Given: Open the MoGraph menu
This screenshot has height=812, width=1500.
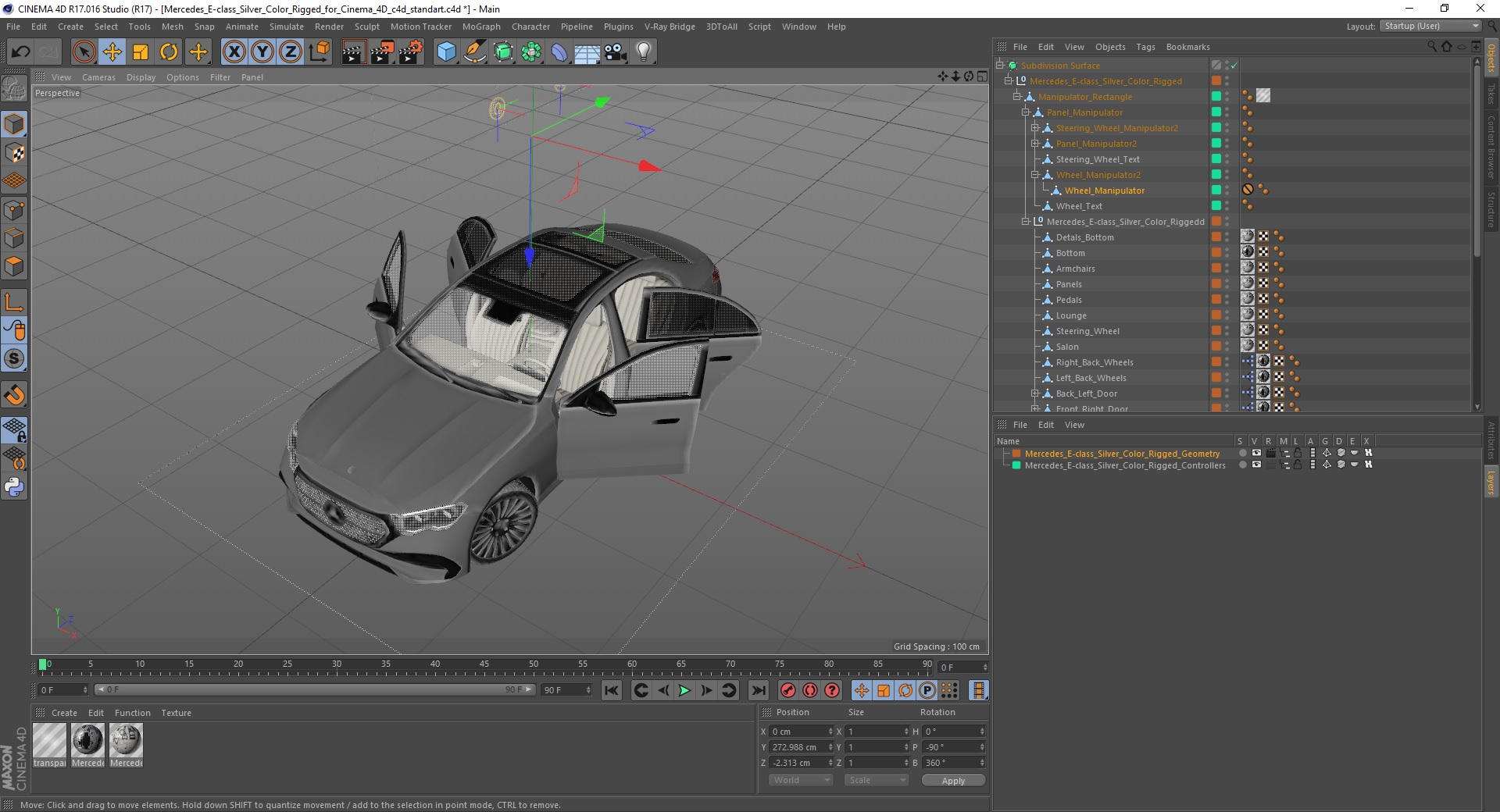Looking at the screenshot, I should coord(481,27).
